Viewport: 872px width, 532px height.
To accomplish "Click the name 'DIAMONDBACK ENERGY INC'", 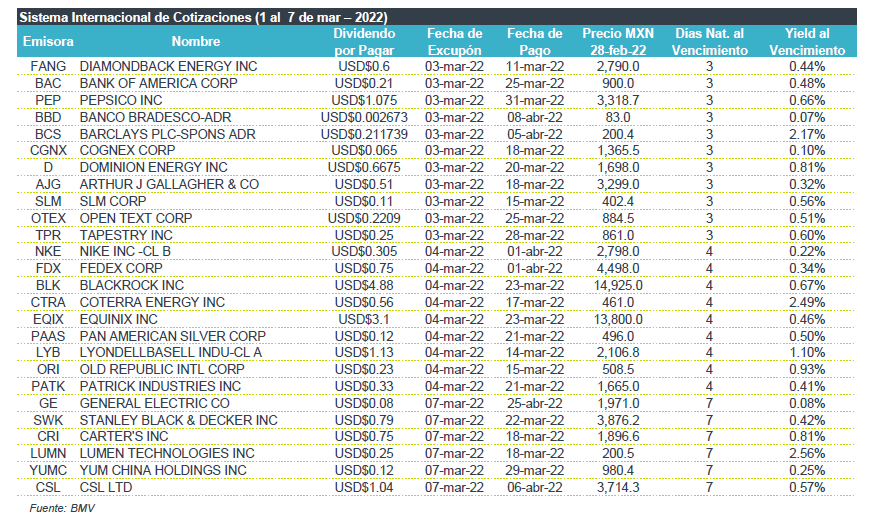I will tap(169, 67).
